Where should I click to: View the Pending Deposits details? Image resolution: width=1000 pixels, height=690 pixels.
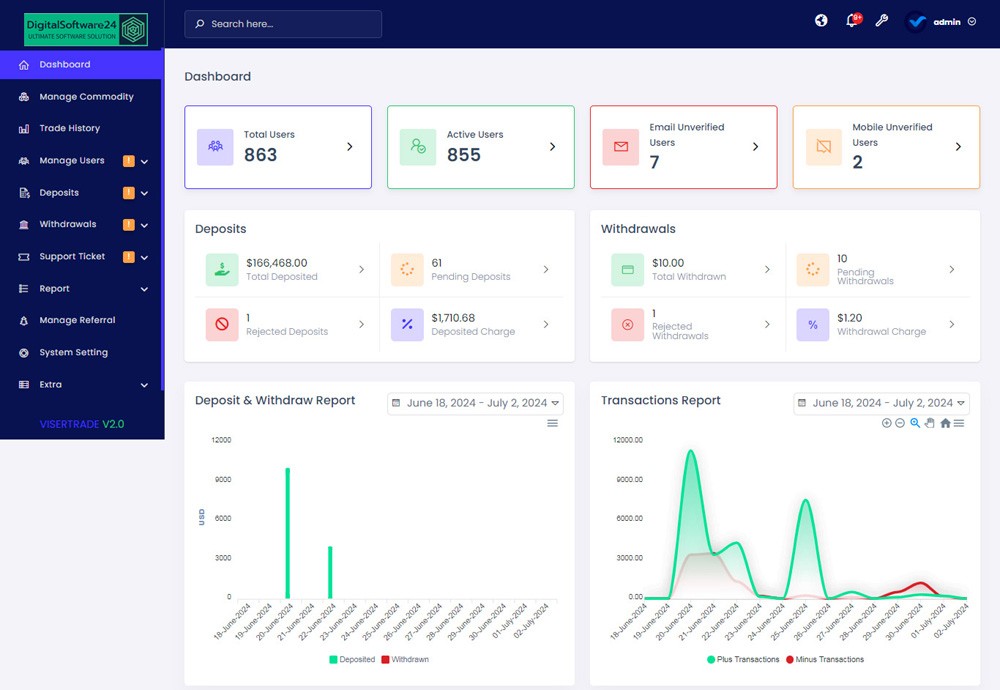471,269
